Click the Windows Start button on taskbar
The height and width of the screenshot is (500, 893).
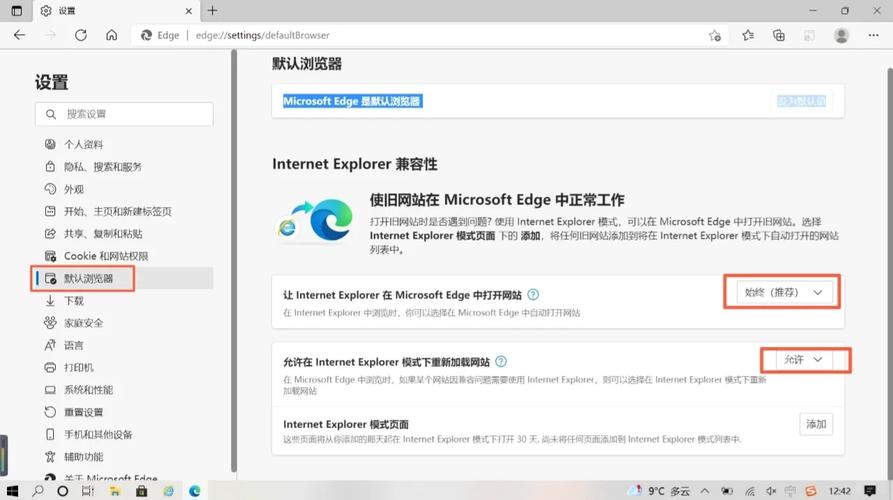click(x=12, y=491)
